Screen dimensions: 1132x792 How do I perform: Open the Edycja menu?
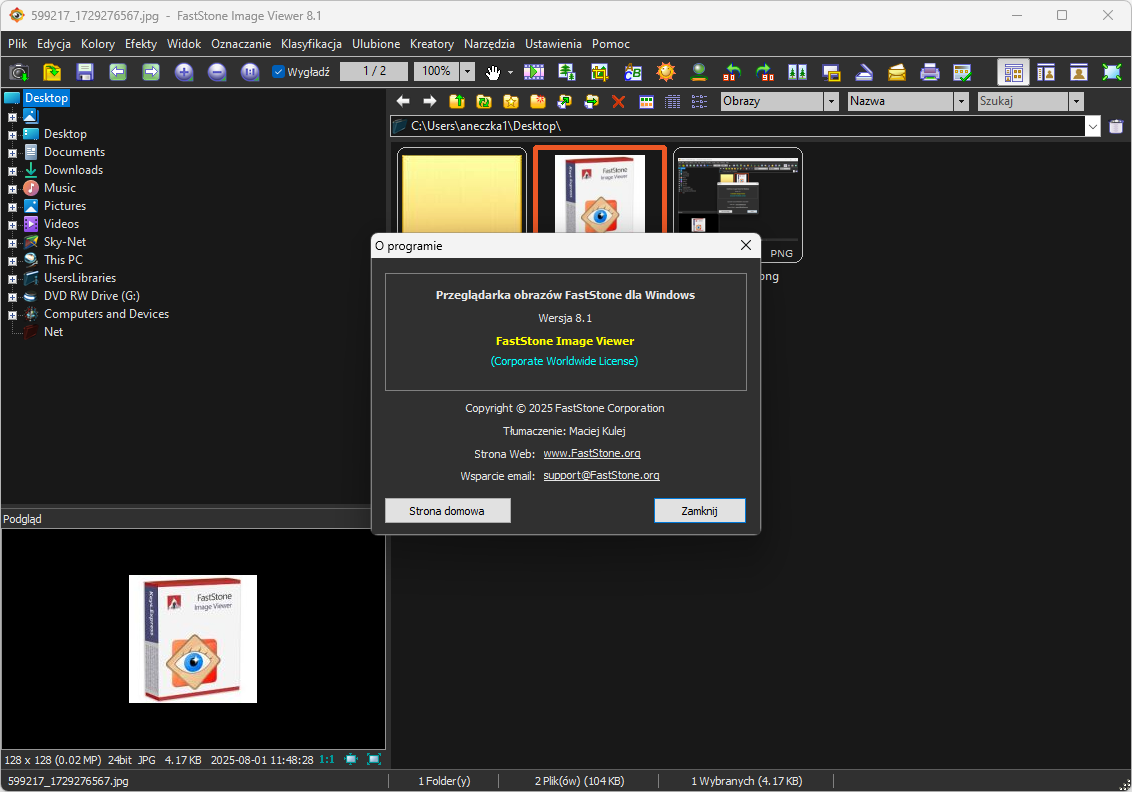click(54, 44)
